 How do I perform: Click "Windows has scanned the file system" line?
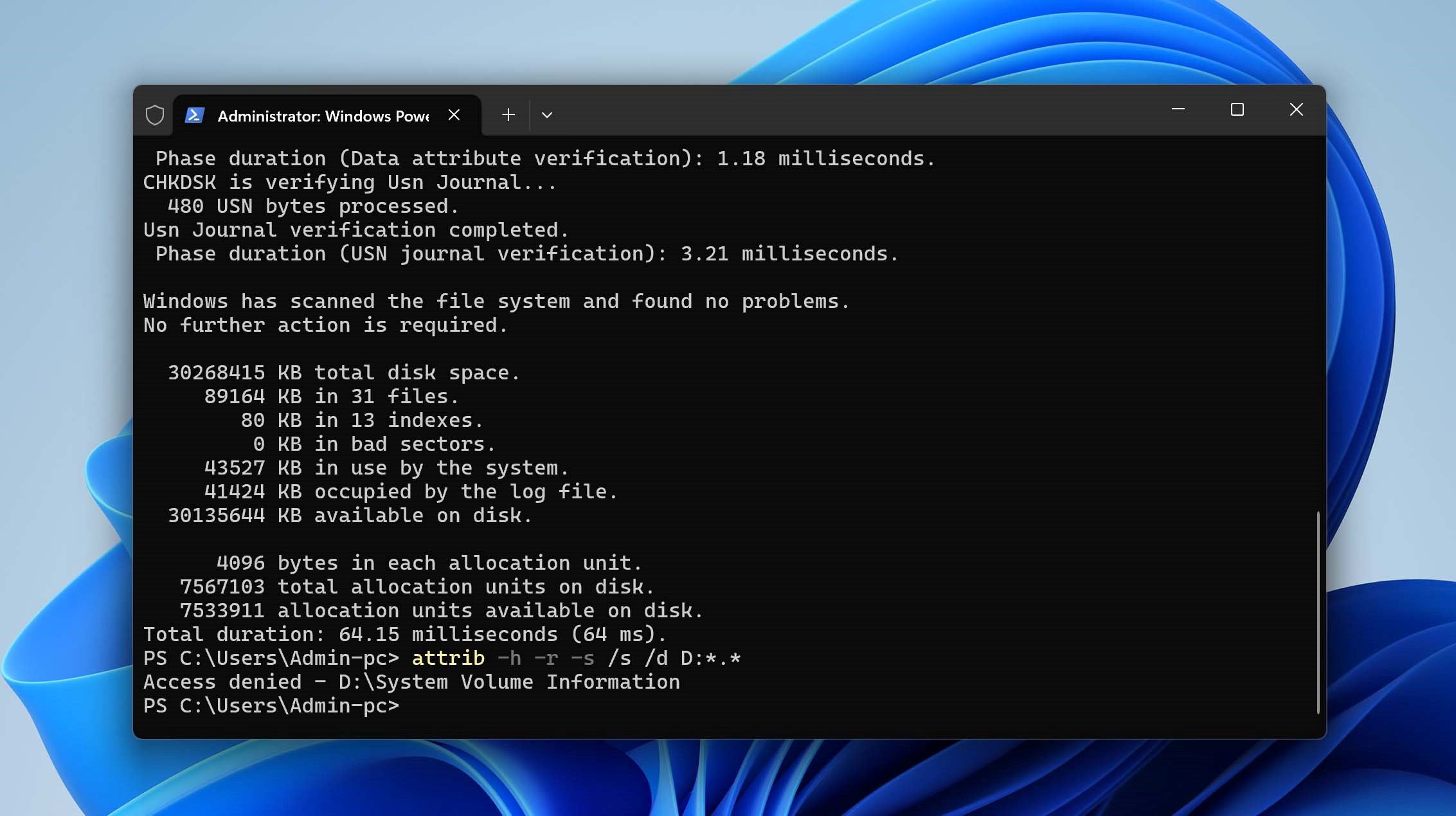click(x=496, y=302)
